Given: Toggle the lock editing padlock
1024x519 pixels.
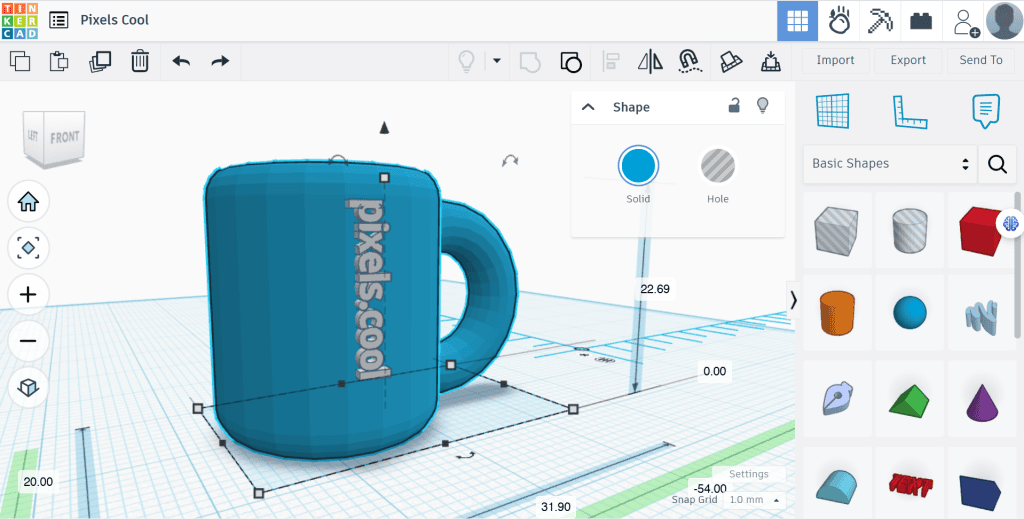Looking at the screenshot, I should (734, 105).
